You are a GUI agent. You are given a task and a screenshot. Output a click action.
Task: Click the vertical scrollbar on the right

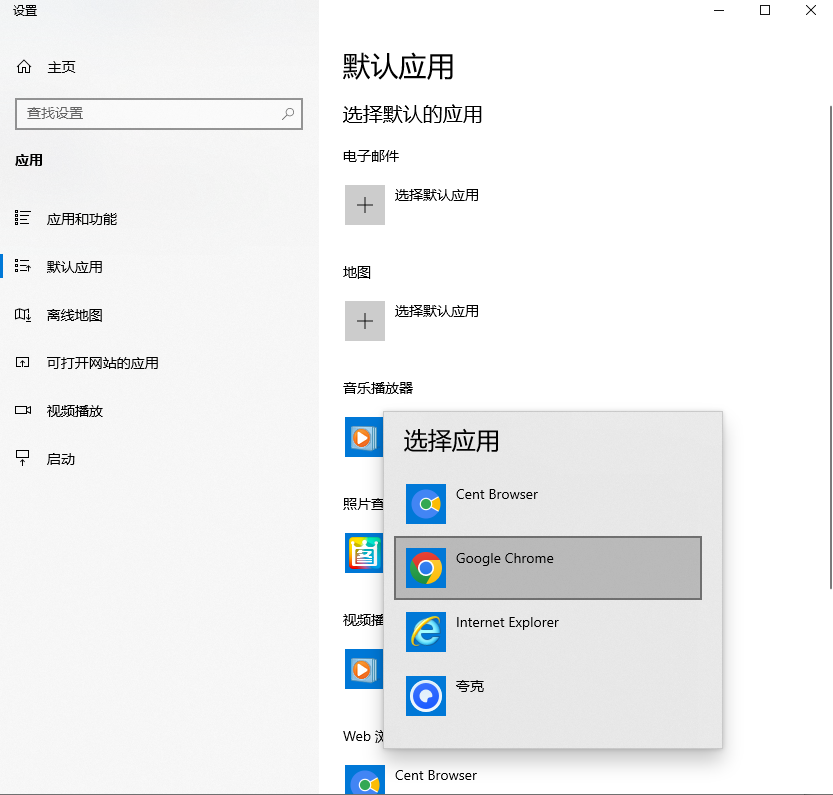(830, 348)
